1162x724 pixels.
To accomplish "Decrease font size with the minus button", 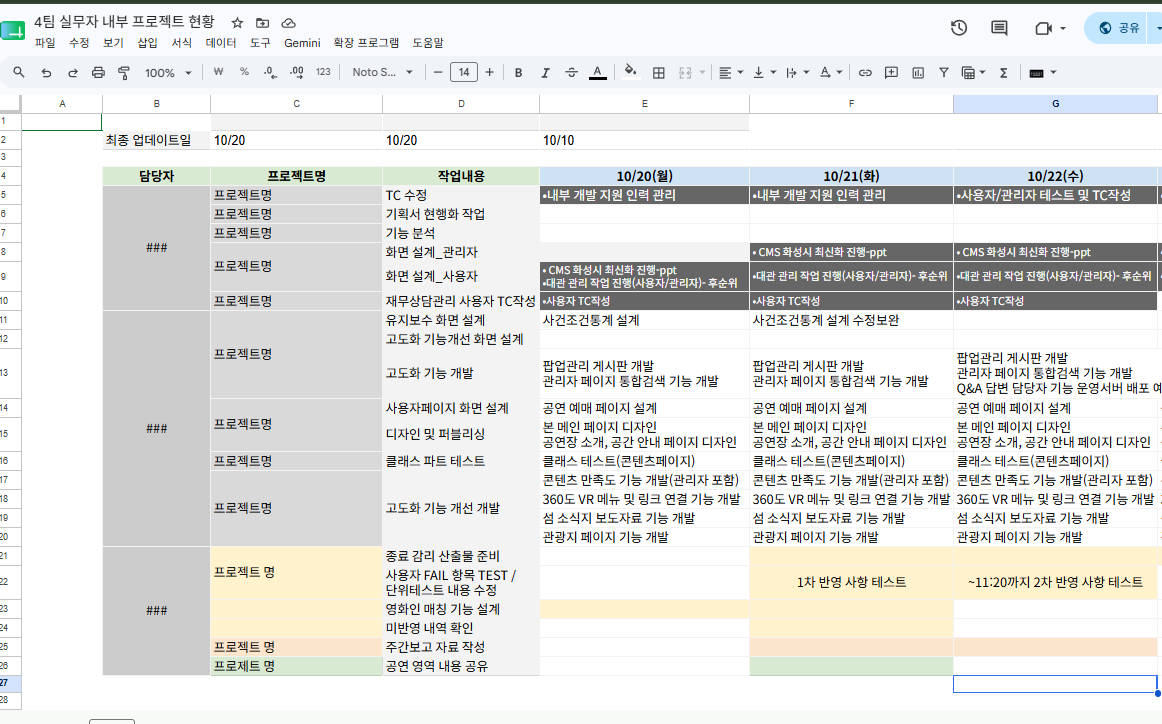I will (x=438, y=73).
